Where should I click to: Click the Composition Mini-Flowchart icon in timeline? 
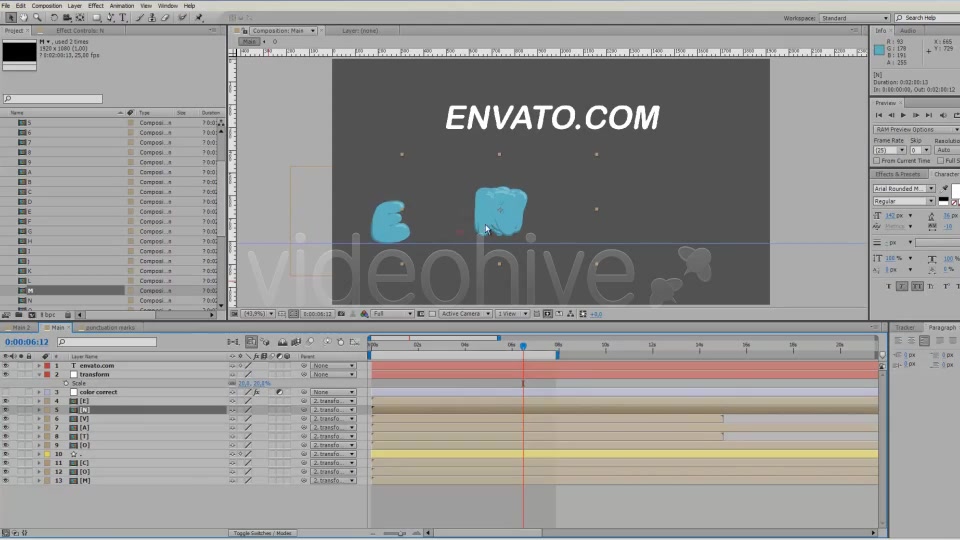click(x=233, y=342)
